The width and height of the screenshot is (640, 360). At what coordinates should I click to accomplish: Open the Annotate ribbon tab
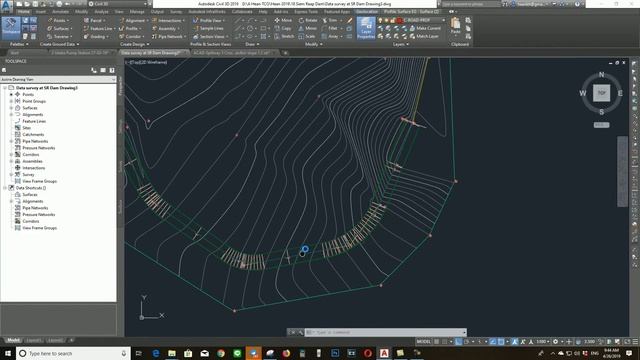(60, 12)
